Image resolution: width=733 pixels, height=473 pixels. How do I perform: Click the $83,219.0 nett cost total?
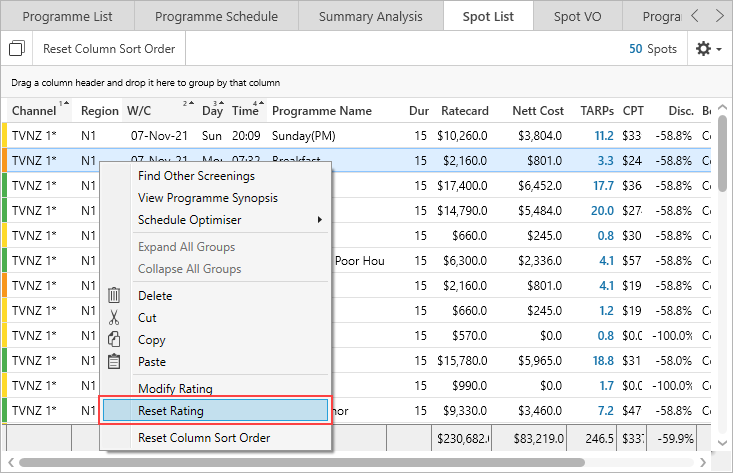coord(539,438)
